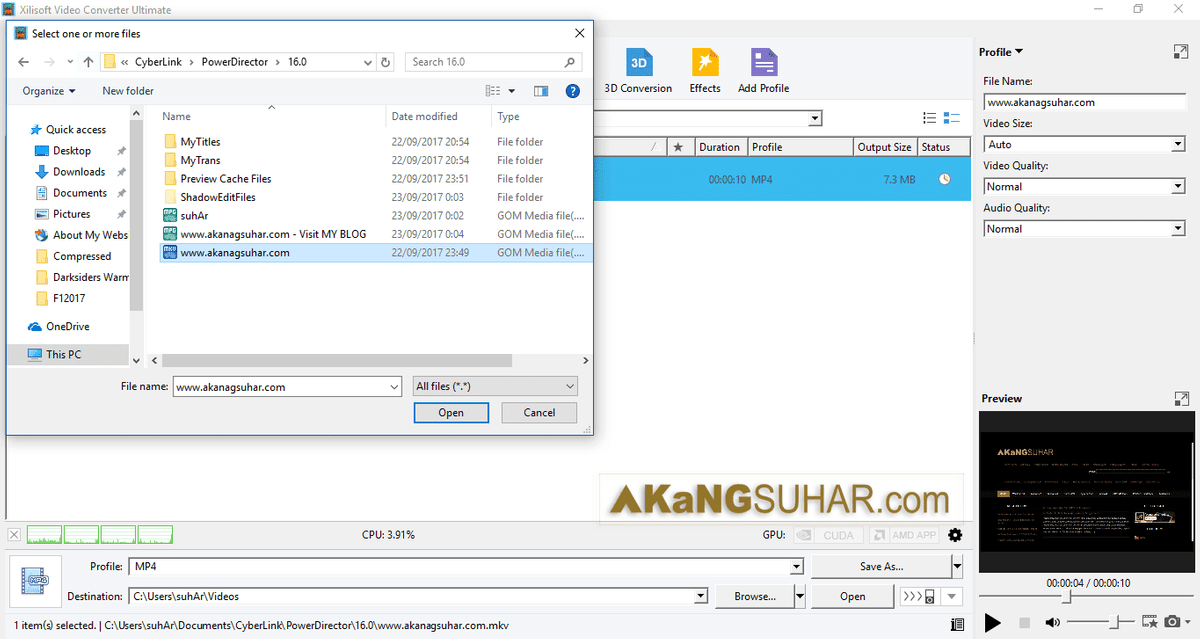
Task: Expand the File name history dropdown
Action: click(x=393, y=386)
